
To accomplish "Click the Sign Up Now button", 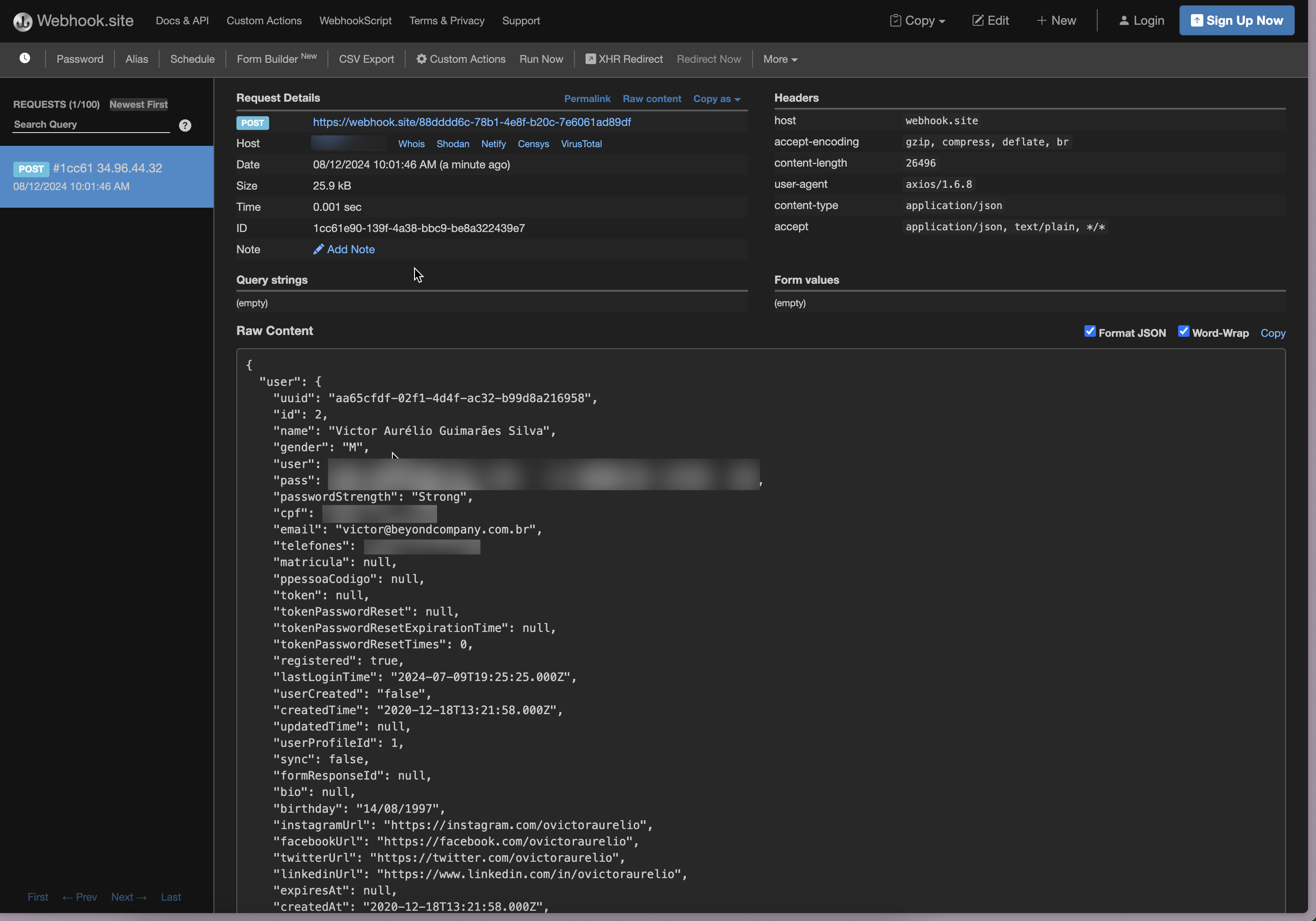I will pos(1237,21).
